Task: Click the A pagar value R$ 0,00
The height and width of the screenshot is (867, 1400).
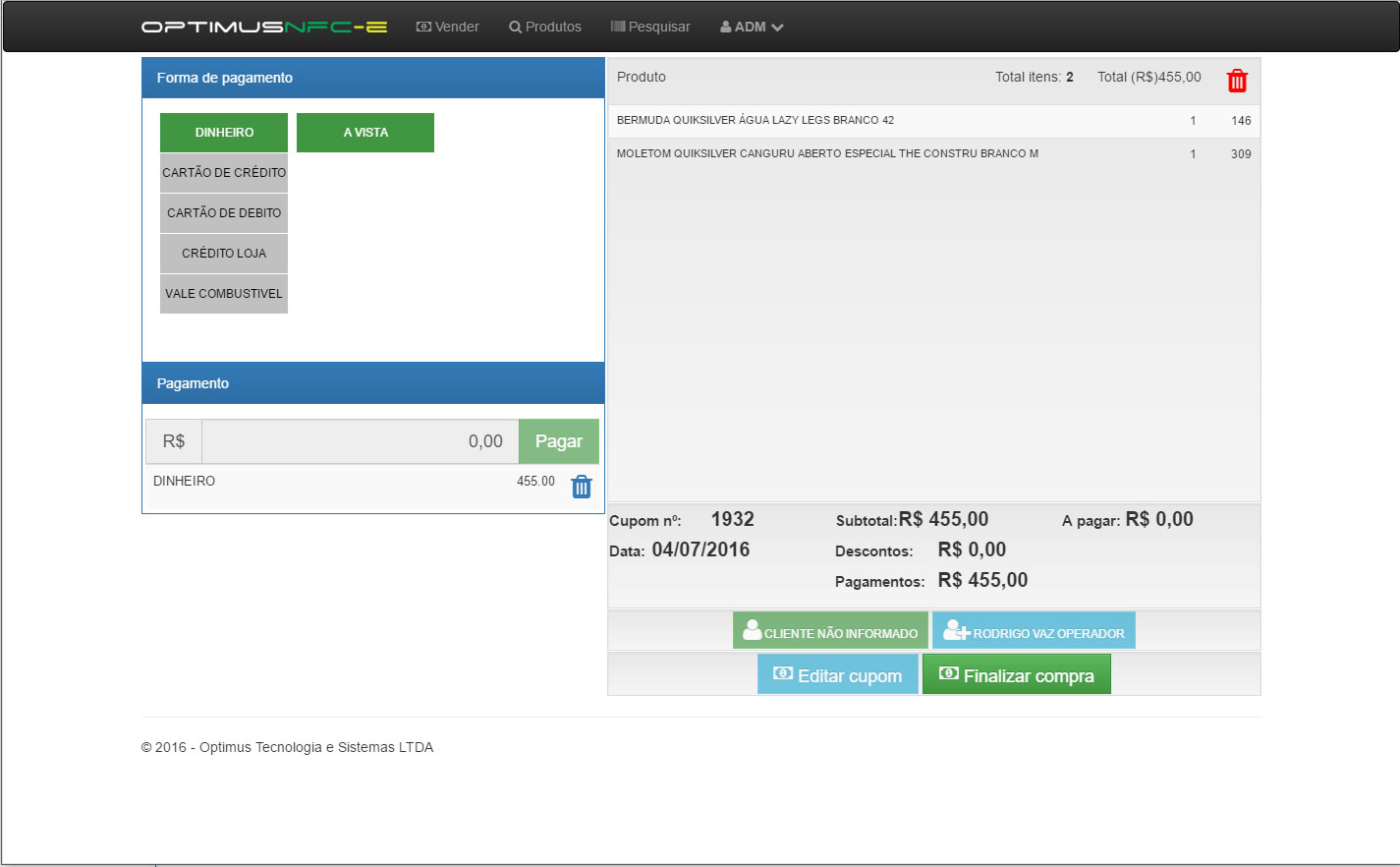Action: [x=1159, y=519]
